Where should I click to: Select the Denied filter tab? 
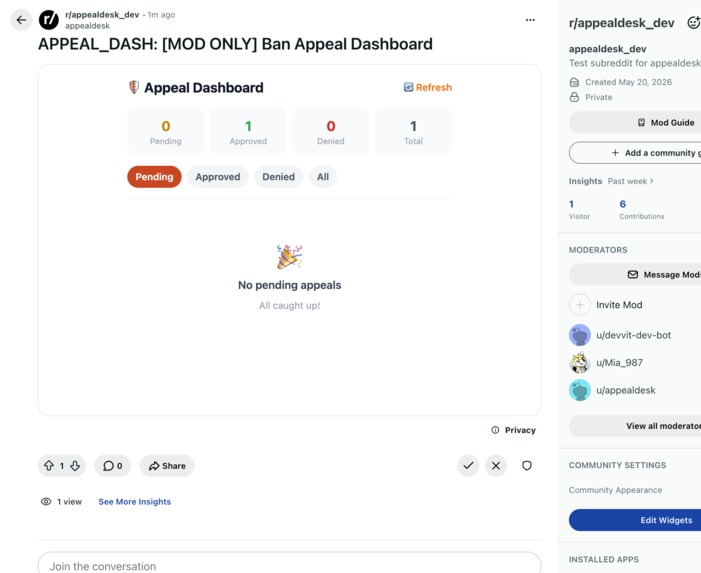click(x=279, y=177)
